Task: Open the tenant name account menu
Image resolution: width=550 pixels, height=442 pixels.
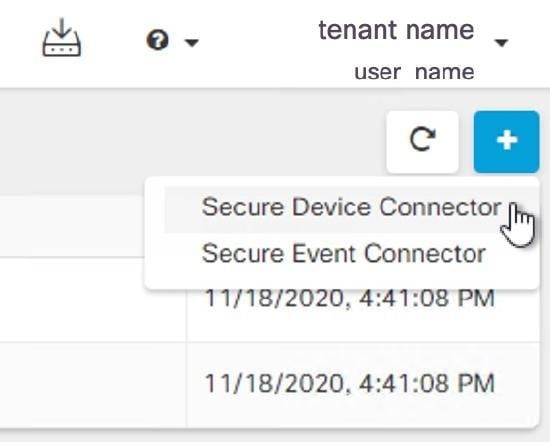Action: (396, 30)
